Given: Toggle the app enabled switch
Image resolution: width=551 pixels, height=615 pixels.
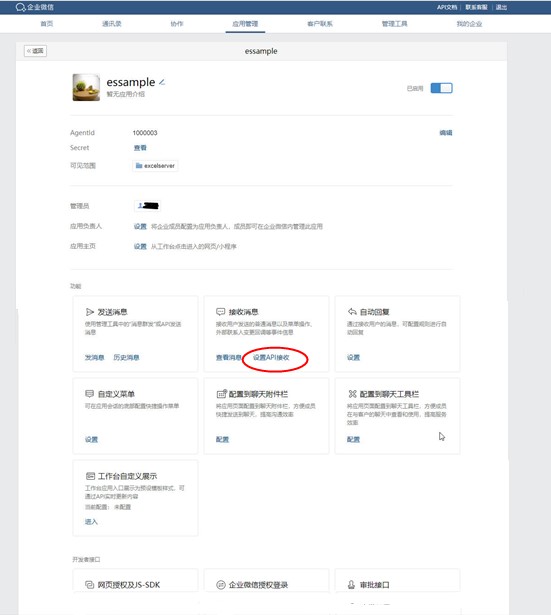Looking at the screenshot, I should click(441, 88).
